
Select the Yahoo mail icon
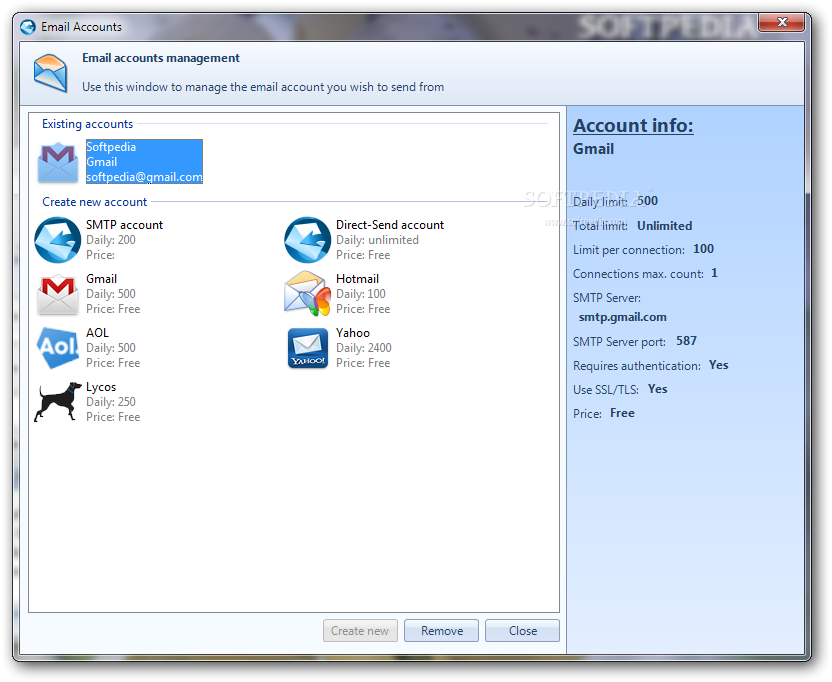[308, 348]
